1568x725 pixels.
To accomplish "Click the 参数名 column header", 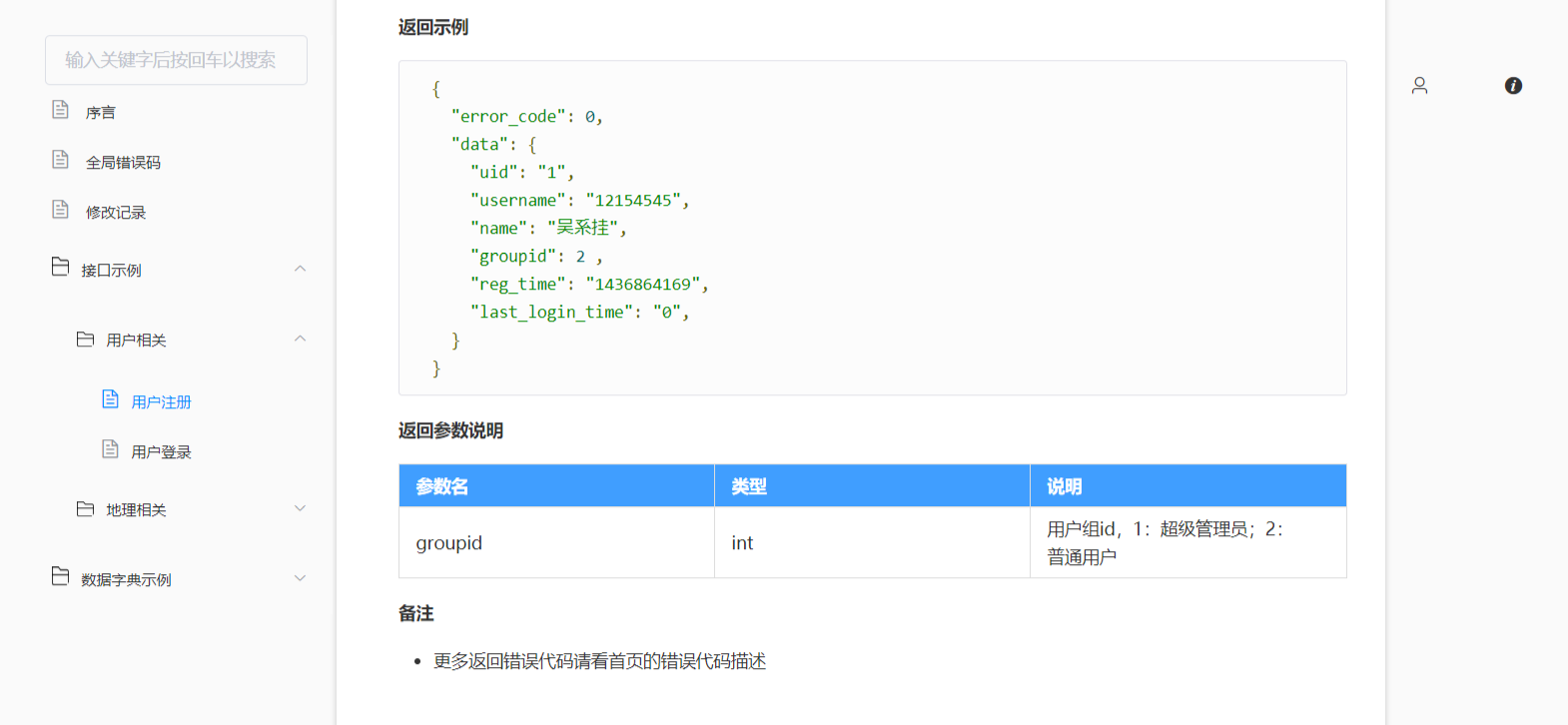I will point(556,486).
